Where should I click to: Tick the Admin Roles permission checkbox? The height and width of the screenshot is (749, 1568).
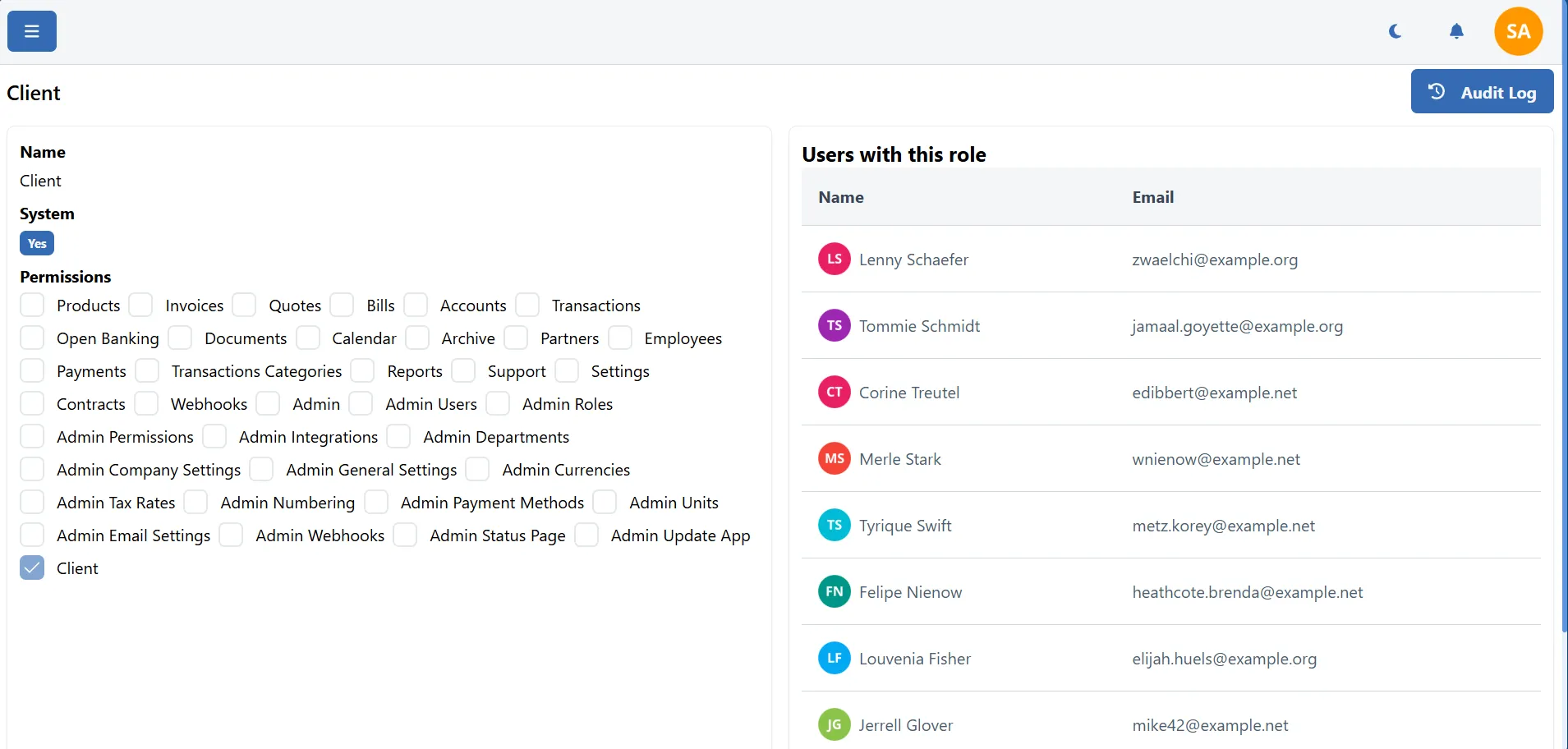point(498,404)
